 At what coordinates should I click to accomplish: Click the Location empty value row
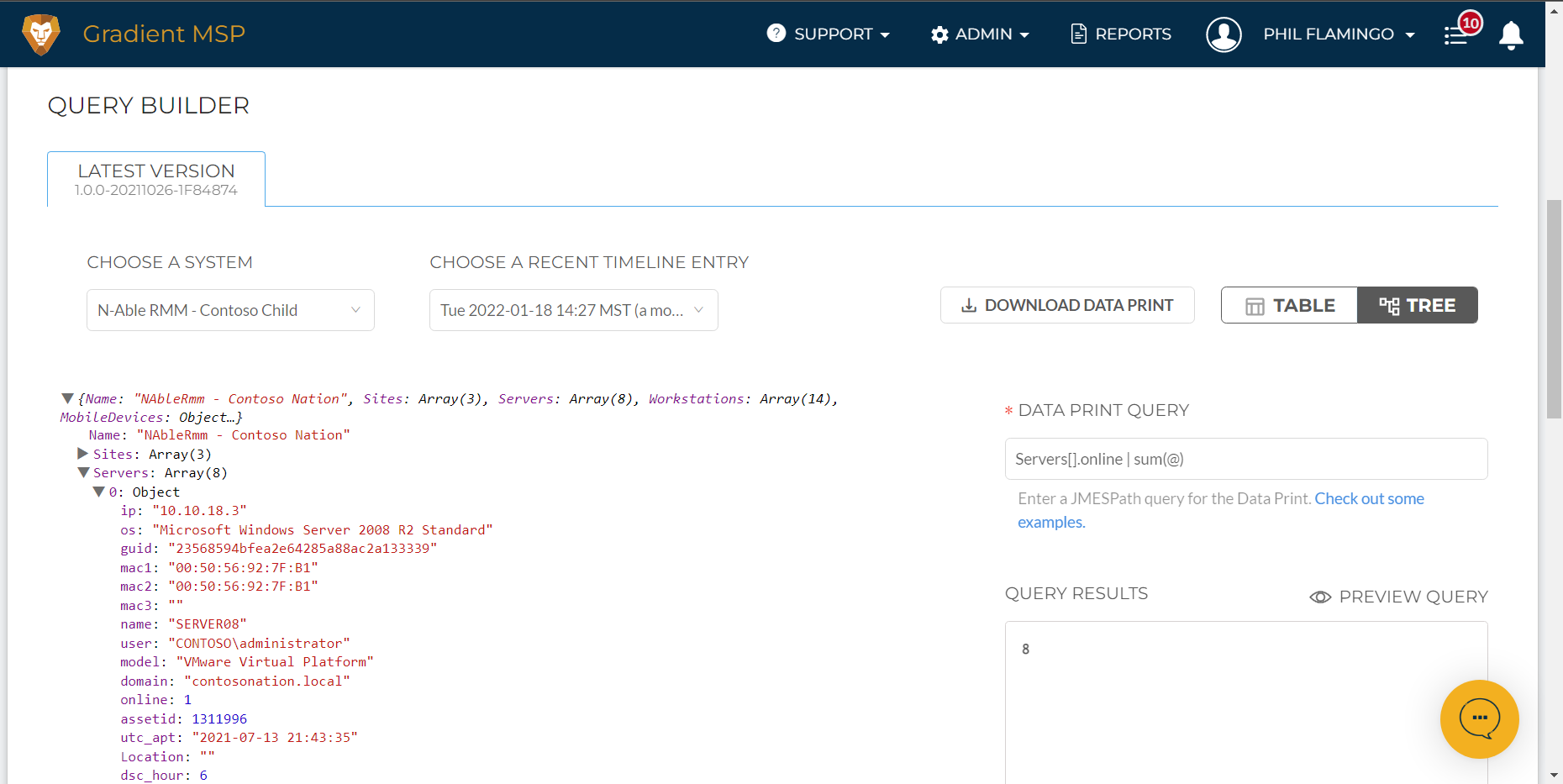pyautogui.click(x=167, y=757)
